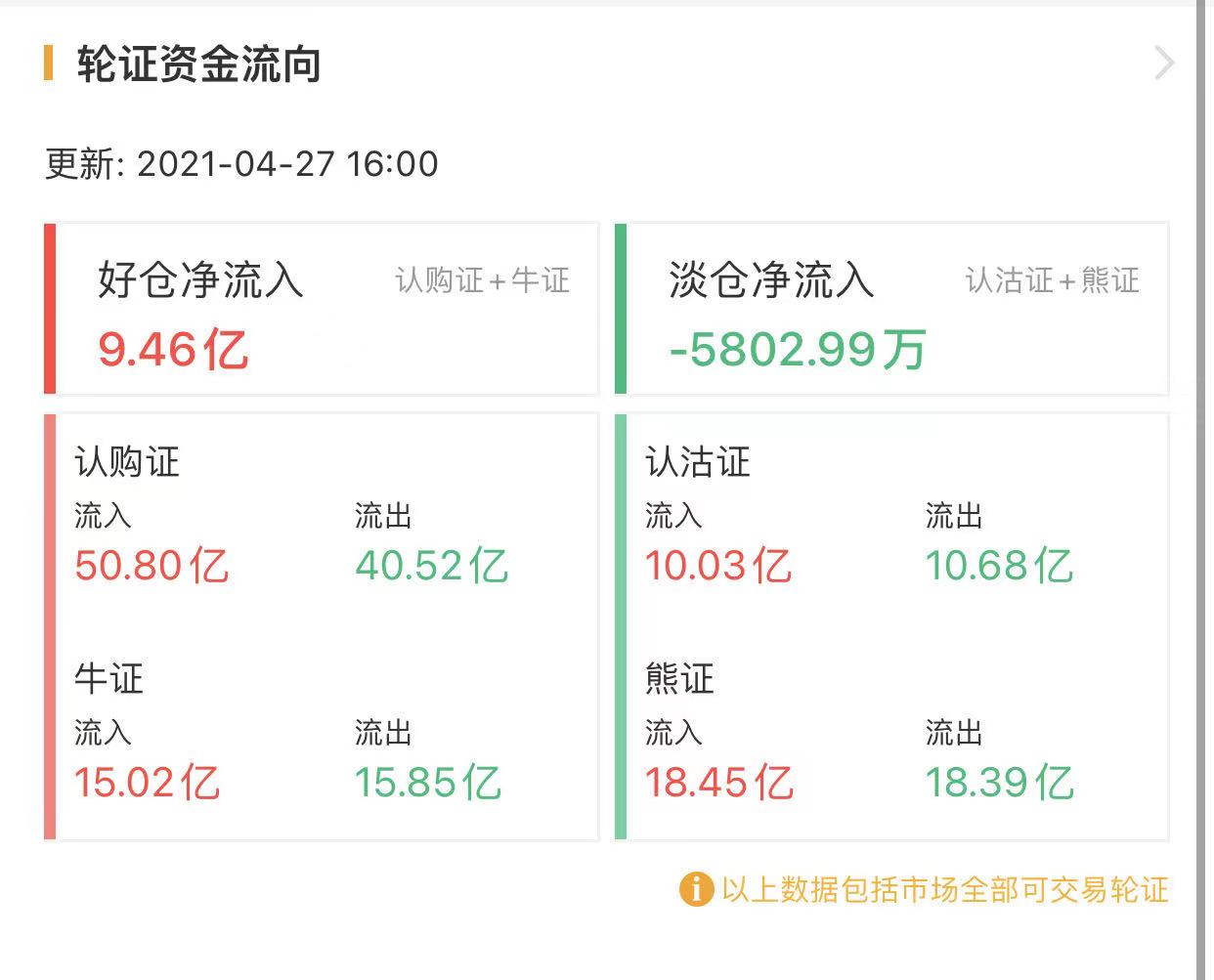Open the 熊证 heading
The height and width of the screenshot is (980, 1214).
[679, 678]
